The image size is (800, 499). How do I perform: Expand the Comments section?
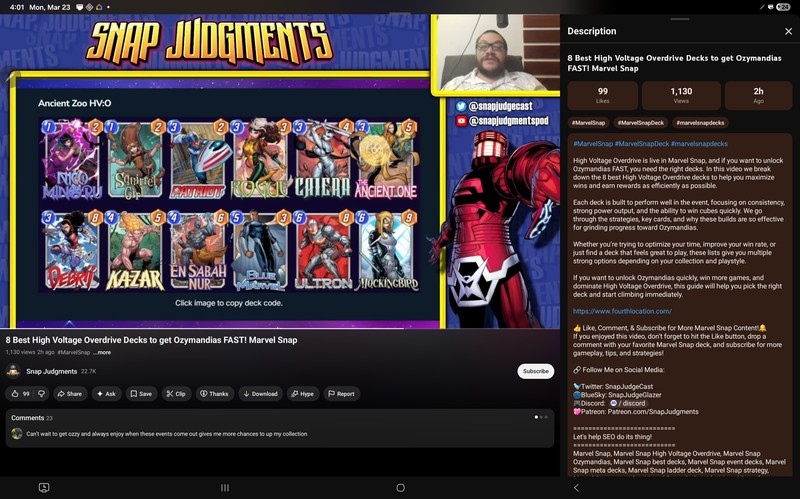[x=280, y=428]
